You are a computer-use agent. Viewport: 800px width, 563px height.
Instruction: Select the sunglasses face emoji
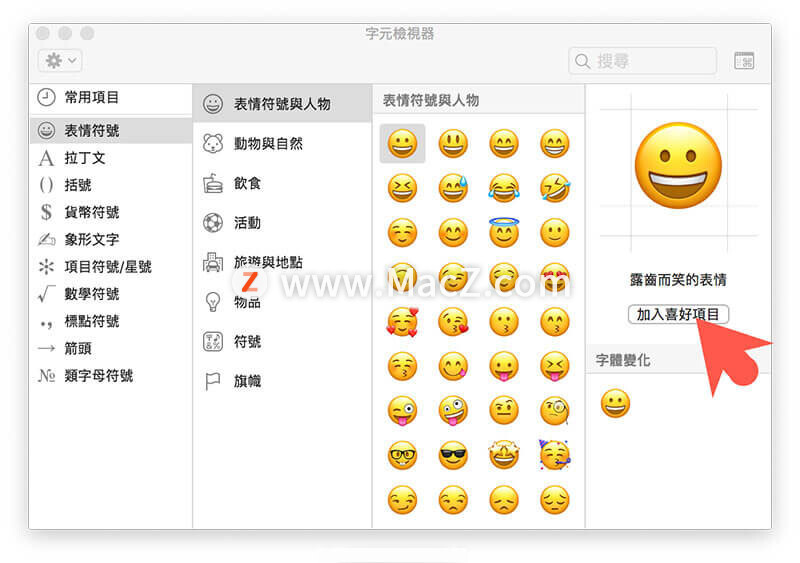453,455
